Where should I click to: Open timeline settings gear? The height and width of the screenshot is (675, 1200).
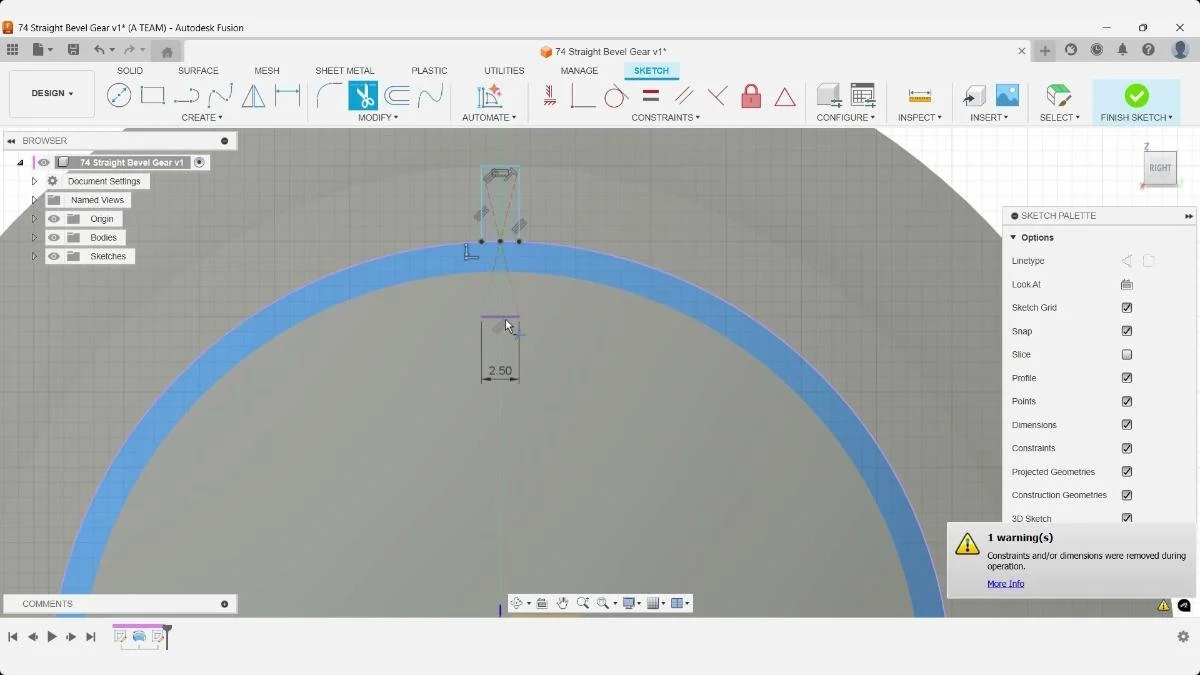(1183, 636)
